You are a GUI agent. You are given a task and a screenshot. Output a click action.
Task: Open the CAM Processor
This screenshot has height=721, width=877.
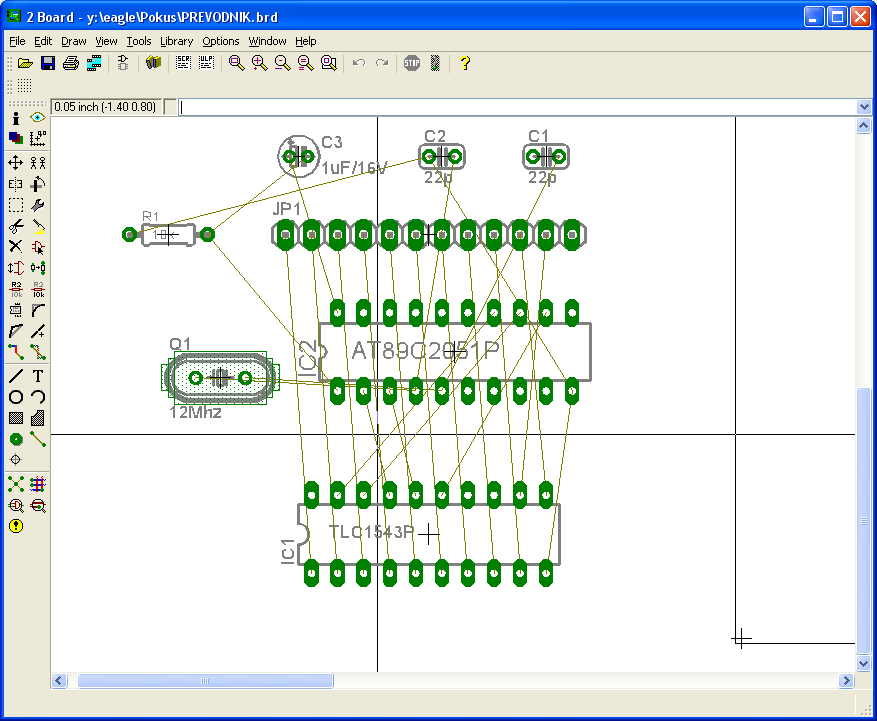94,63
